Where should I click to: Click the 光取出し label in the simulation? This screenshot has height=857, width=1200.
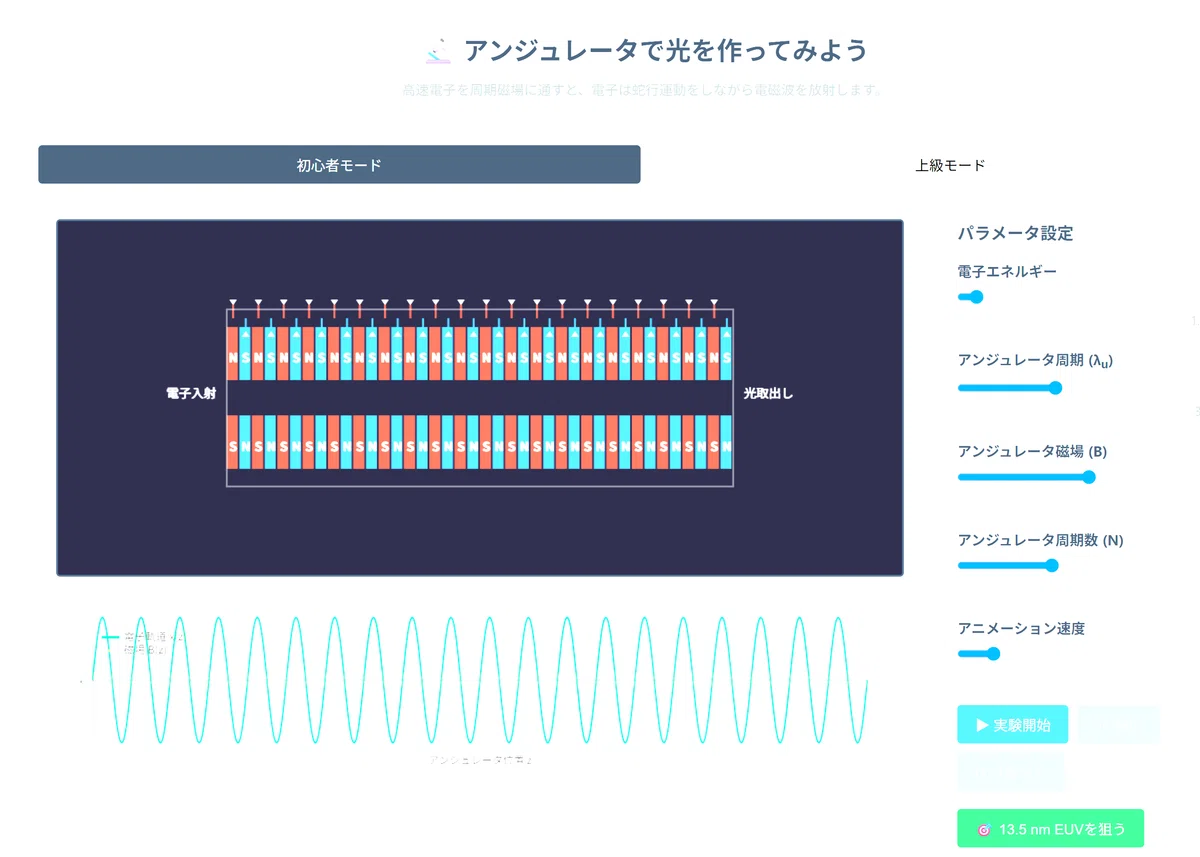768,394
